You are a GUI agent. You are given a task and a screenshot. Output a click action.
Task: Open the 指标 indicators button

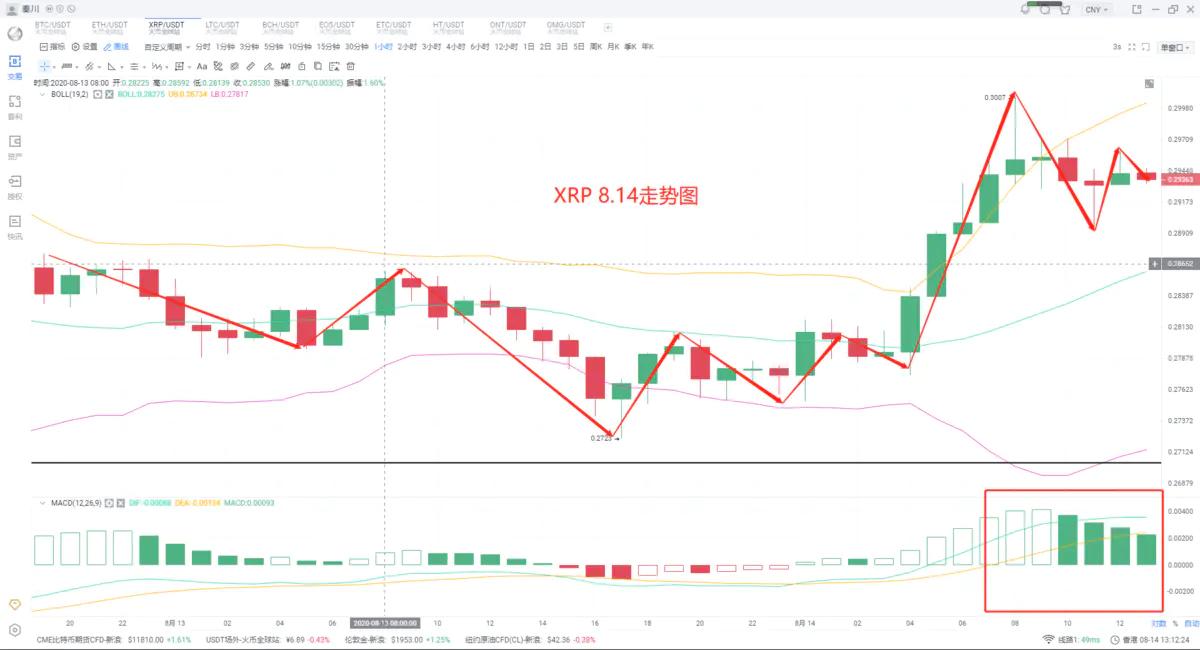(52, 47)
